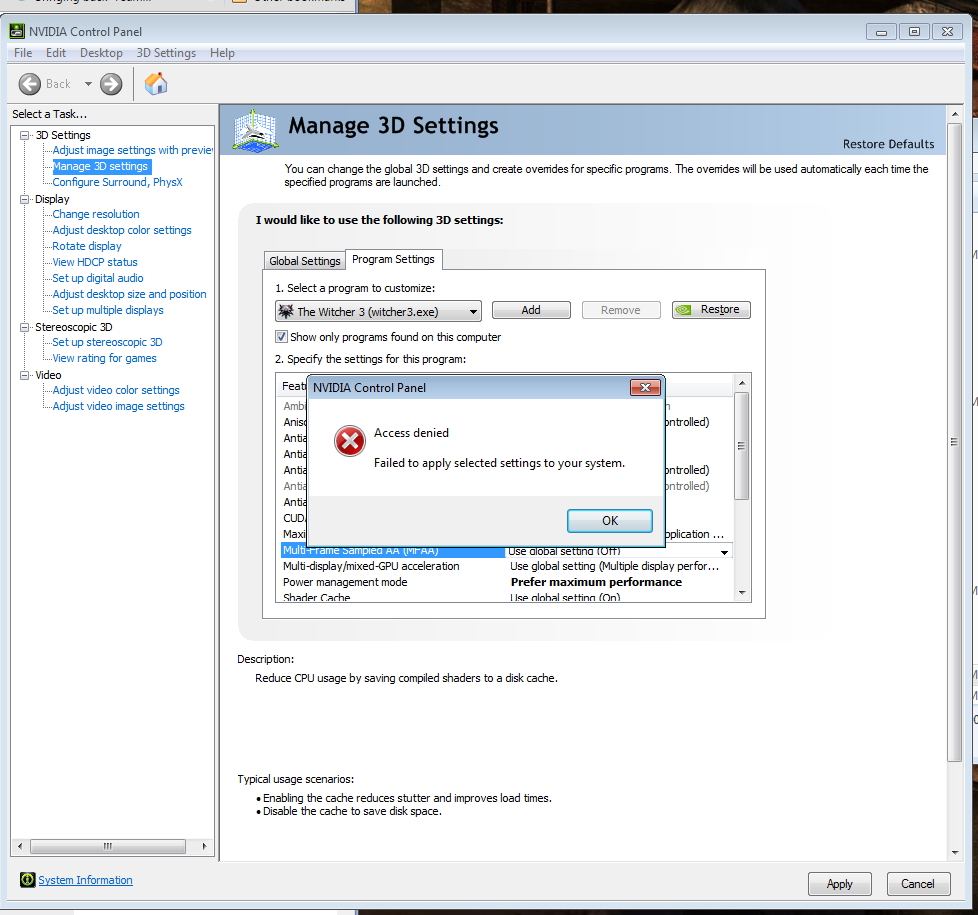Click settings list scroll up arrow
The image size is (978, 915).
click(742, 383)
